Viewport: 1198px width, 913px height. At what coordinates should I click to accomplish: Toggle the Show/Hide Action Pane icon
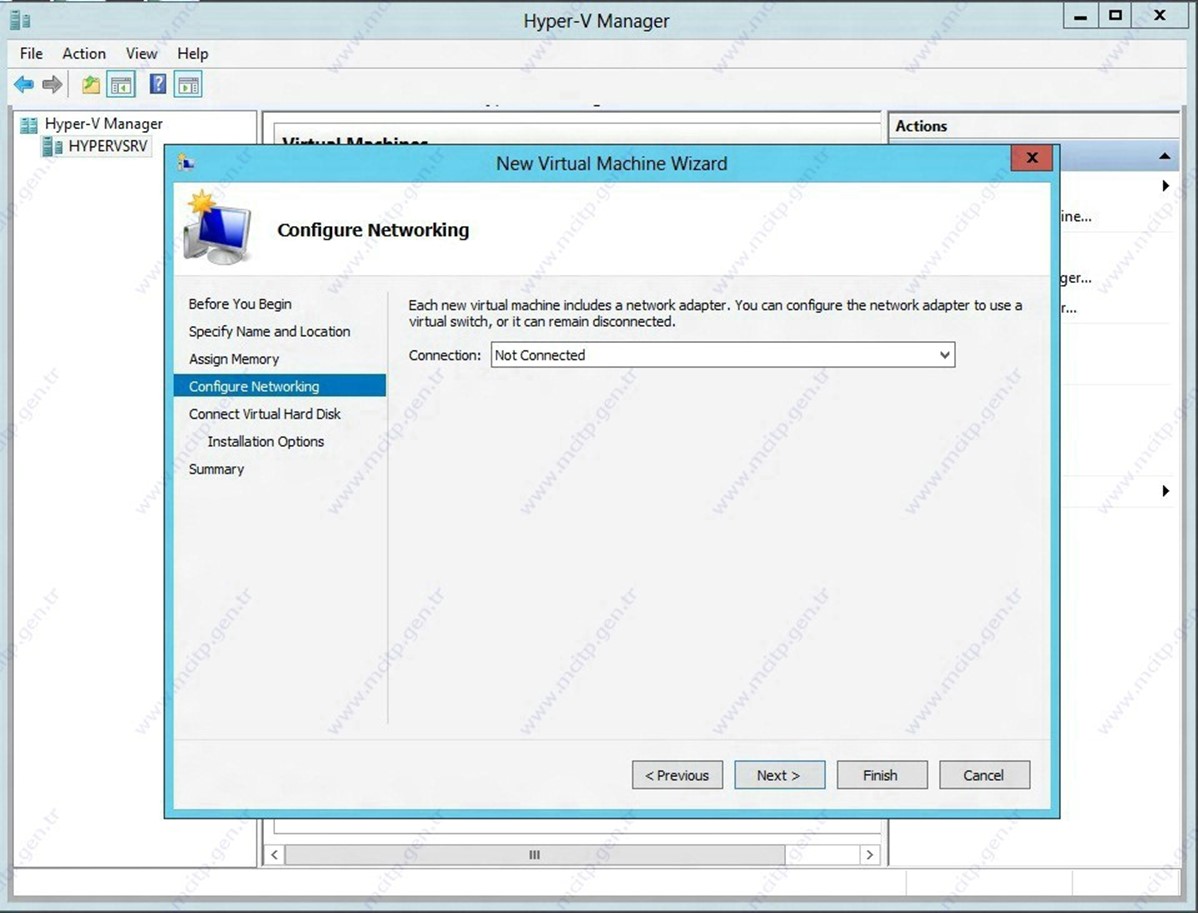tap(188, 84)
